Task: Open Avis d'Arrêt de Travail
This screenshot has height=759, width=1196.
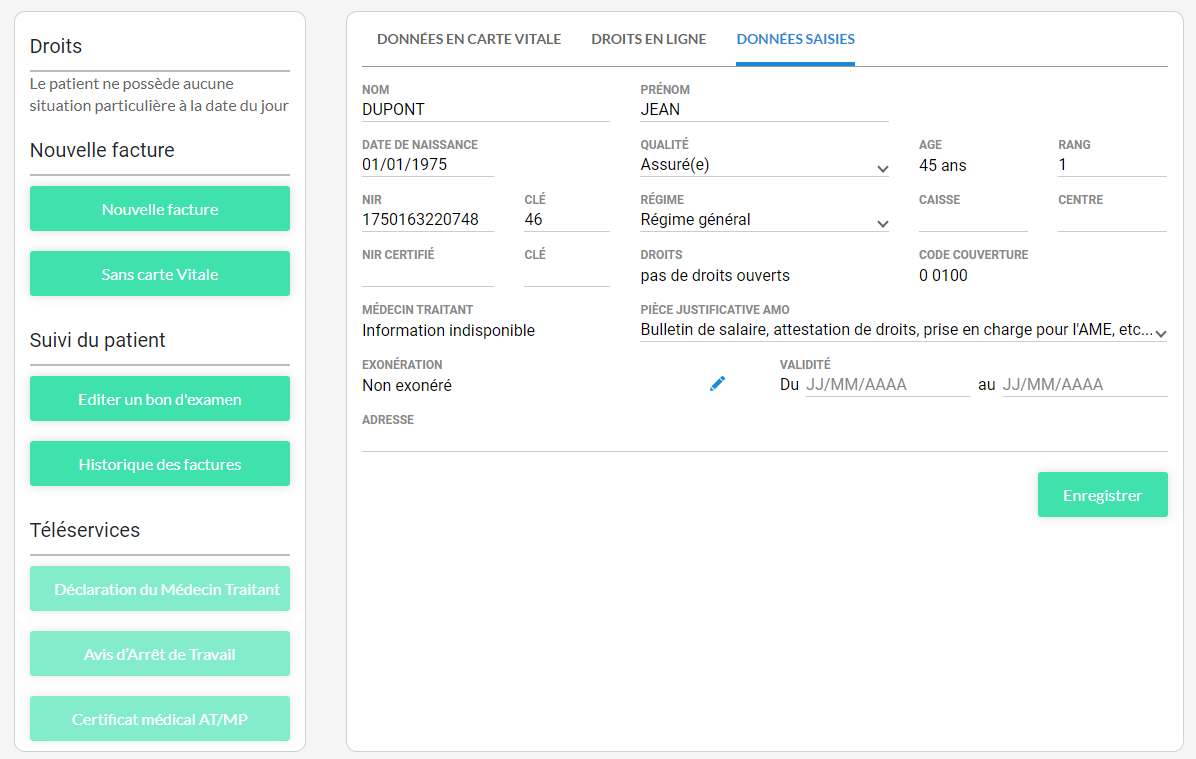Action: coord(160,654)
